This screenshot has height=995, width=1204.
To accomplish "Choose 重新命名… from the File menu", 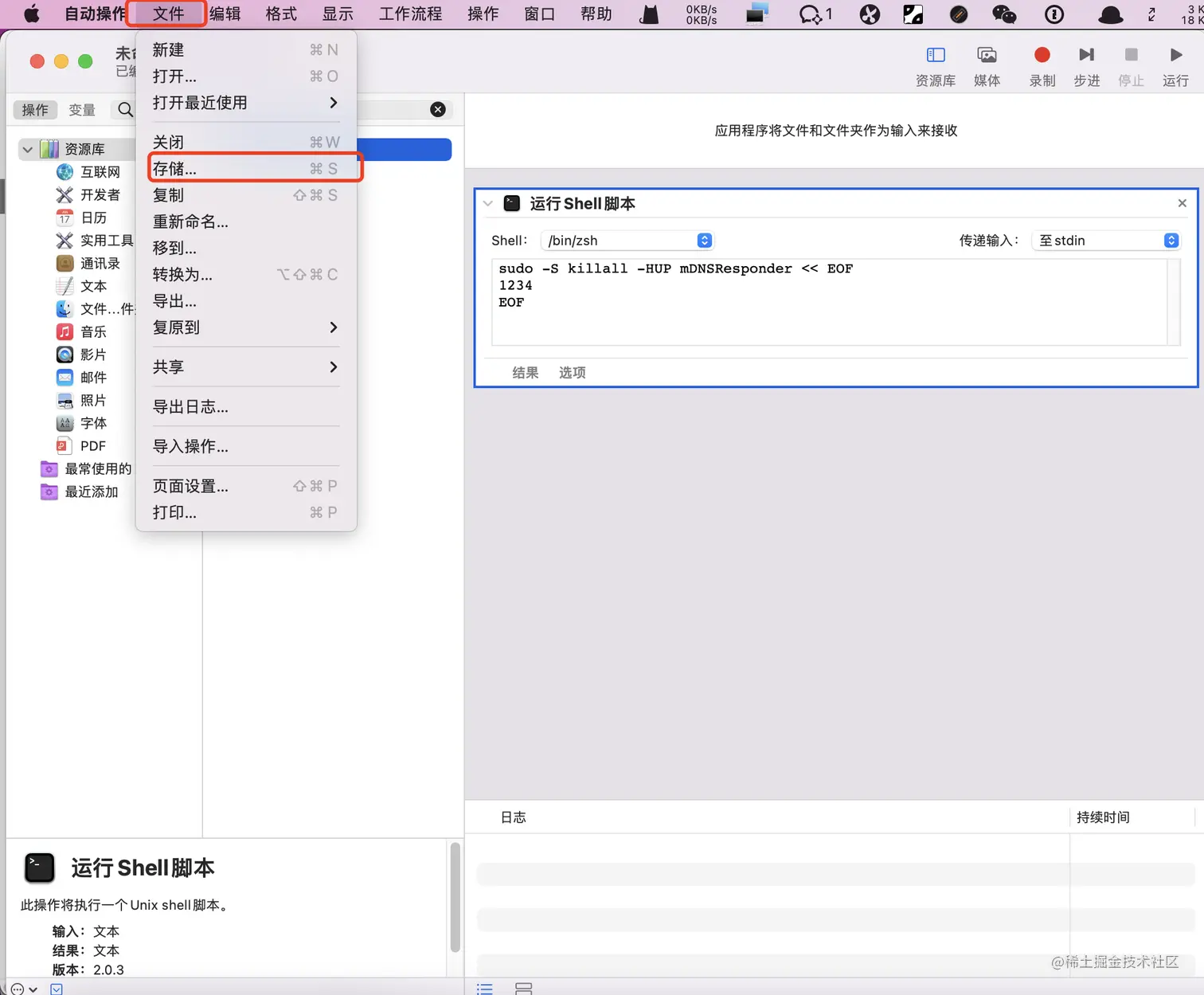I will click(x=246, y=221).
